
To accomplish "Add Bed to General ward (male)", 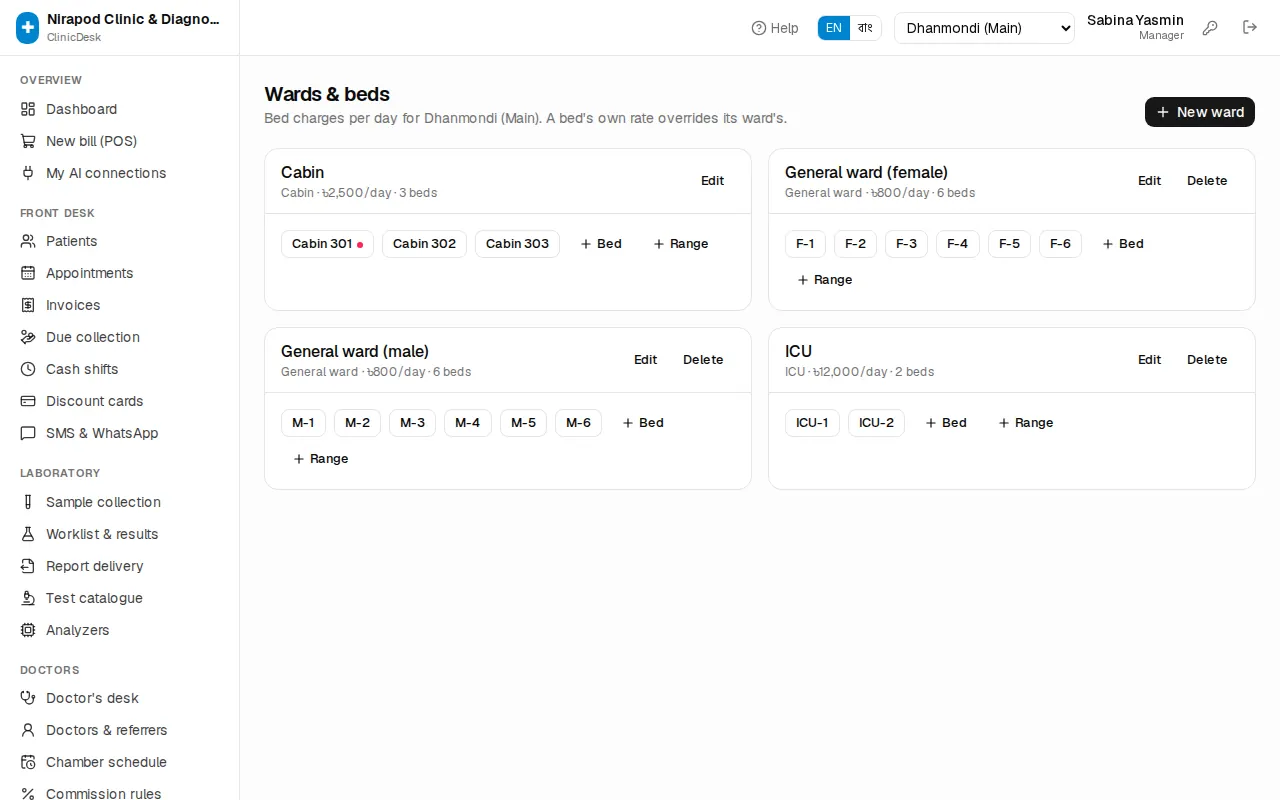I will point(643,423).
